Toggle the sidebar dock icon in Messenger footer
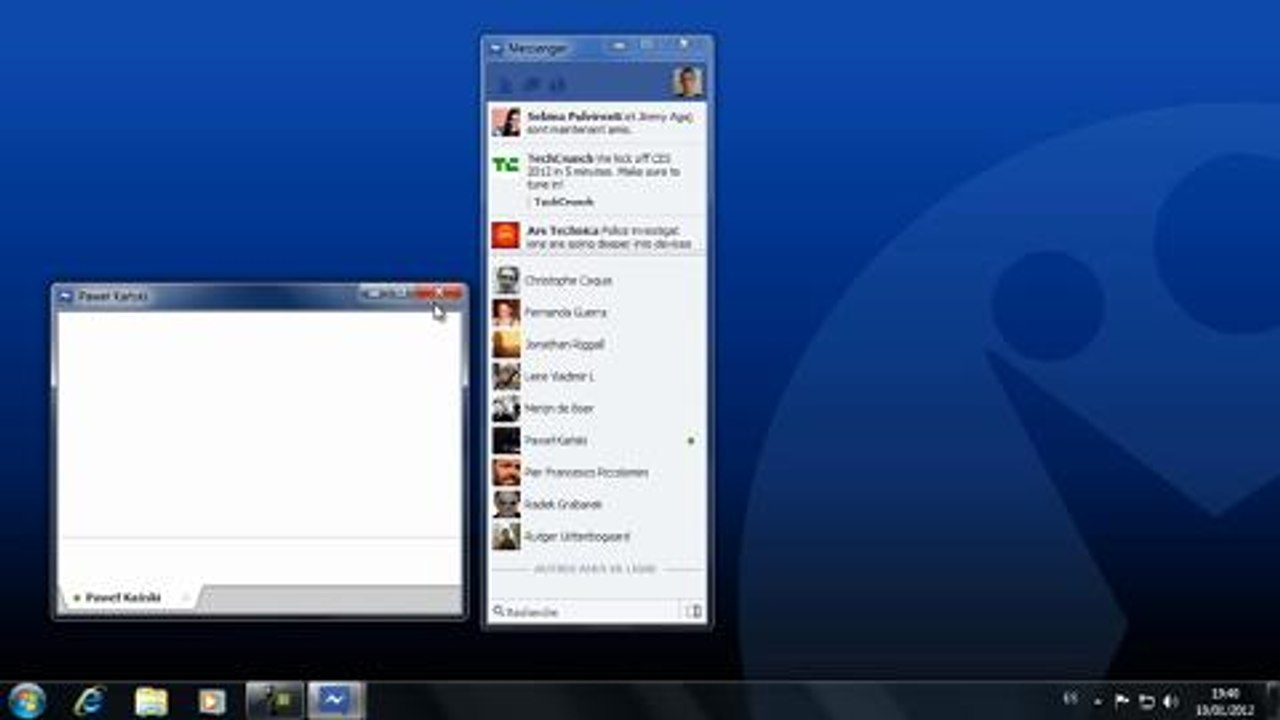Viewport: 1280px width, 720px height. (x=694, y=611)
